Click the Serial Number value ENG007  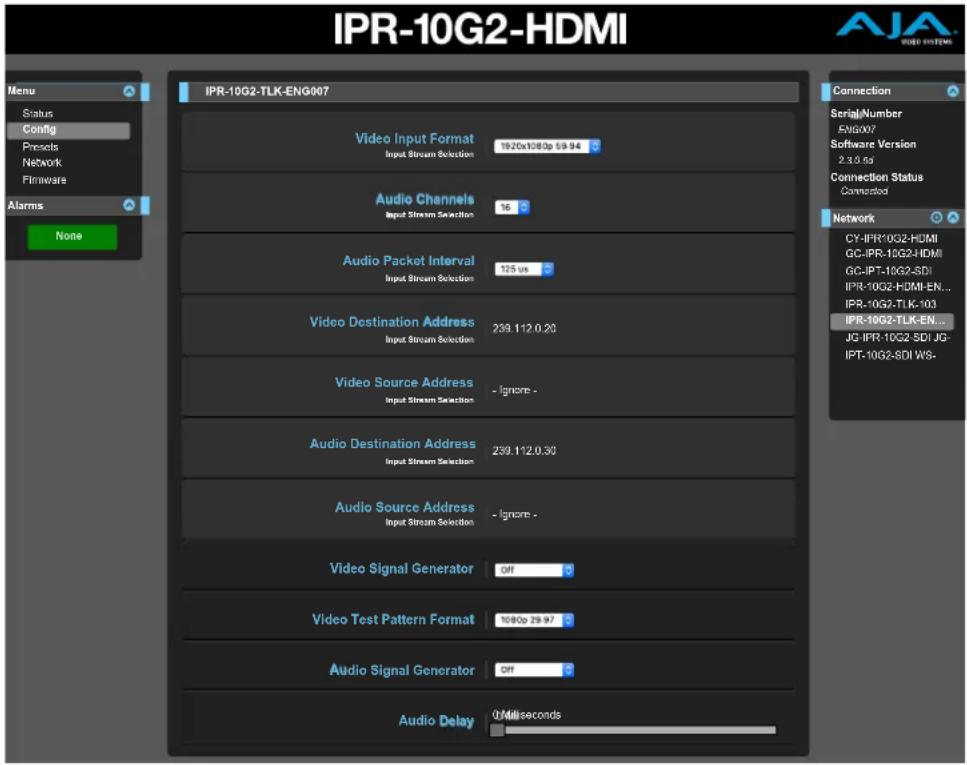click(x=857, y=129)
